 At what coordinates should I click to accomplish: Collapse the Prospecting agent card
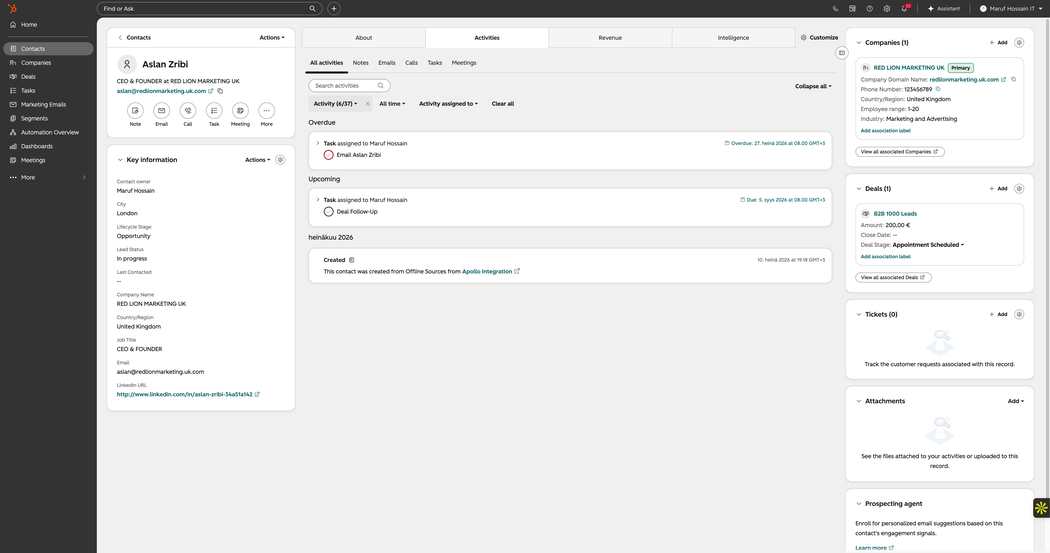point(858,503)
